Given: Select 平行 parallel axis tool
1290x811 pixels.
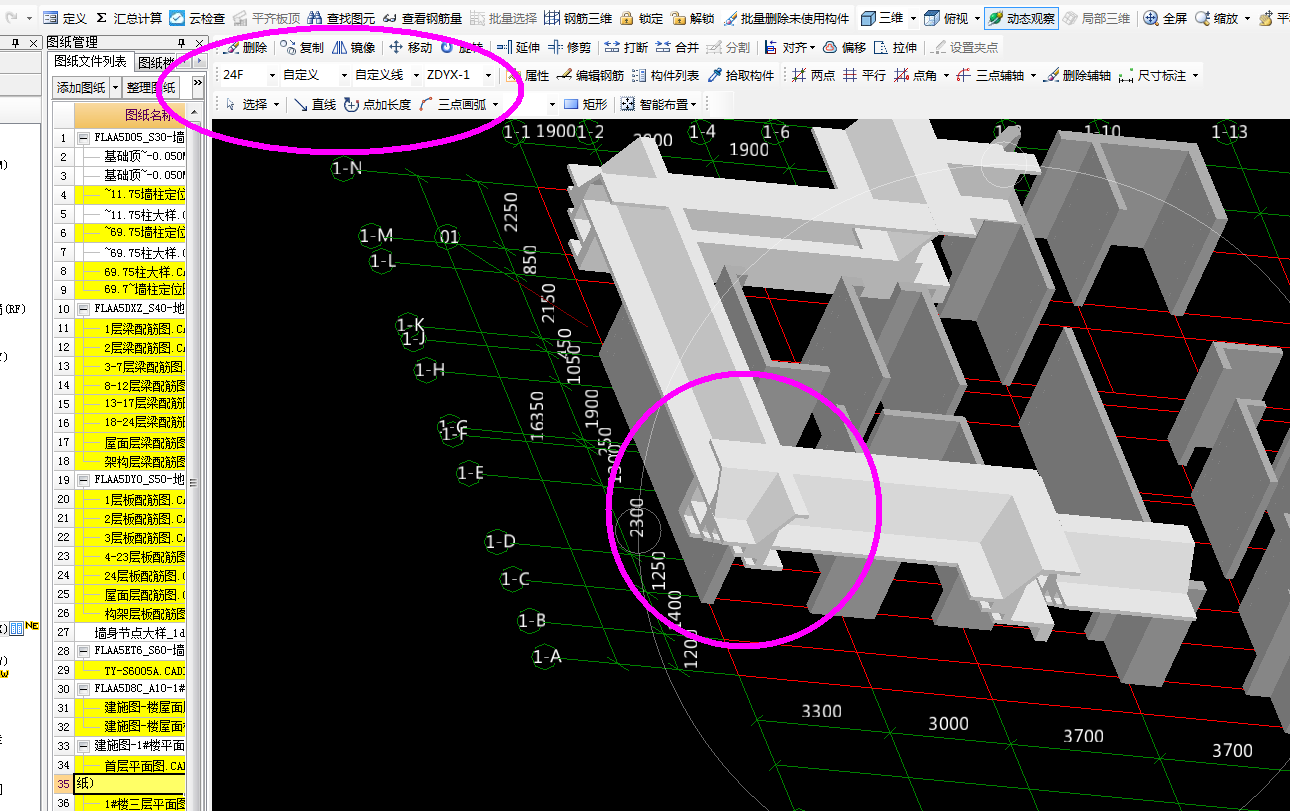Looking at the screenshot, I should point(864,75).
